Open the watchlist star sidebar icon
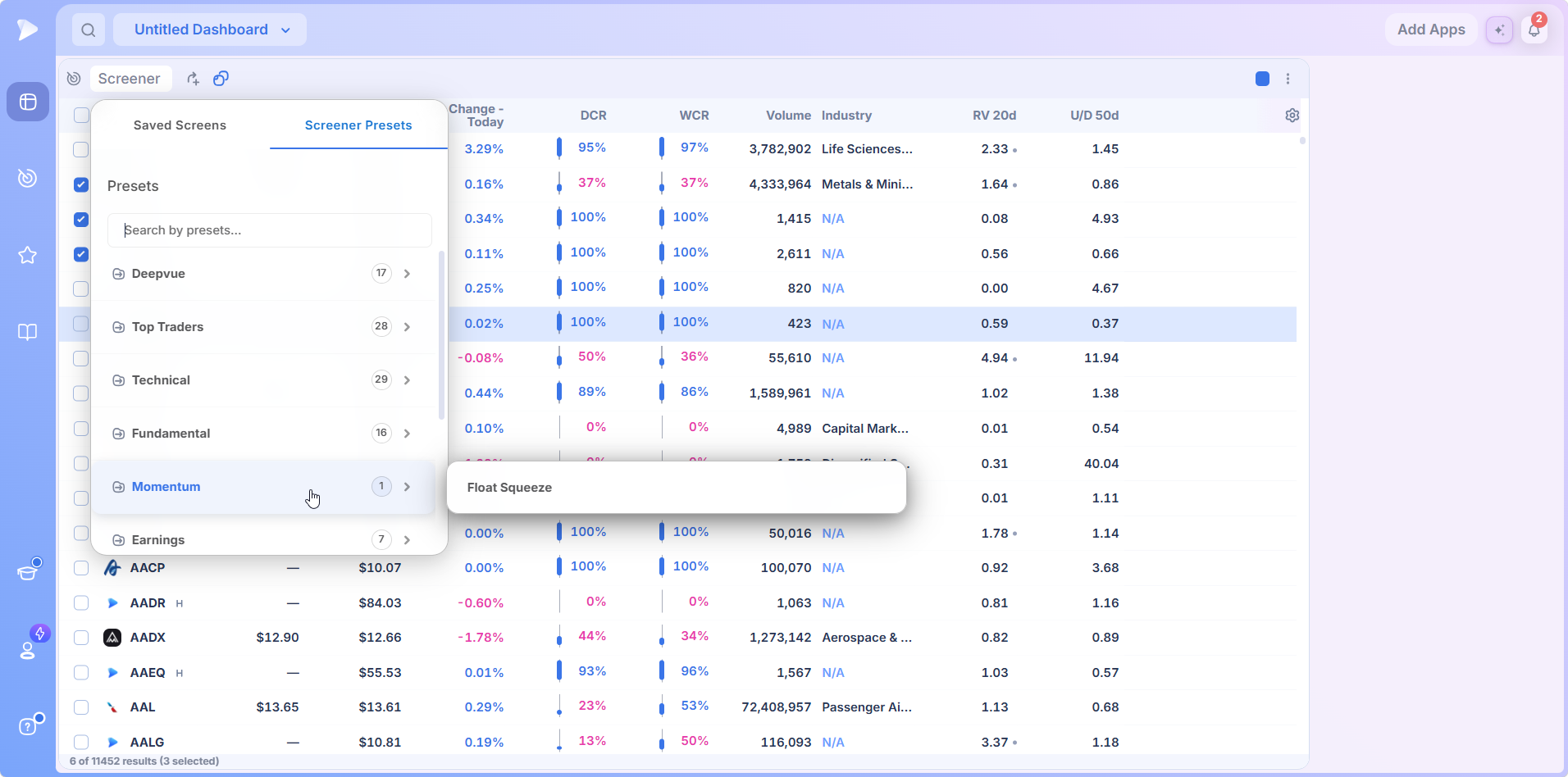 point(28,255)
